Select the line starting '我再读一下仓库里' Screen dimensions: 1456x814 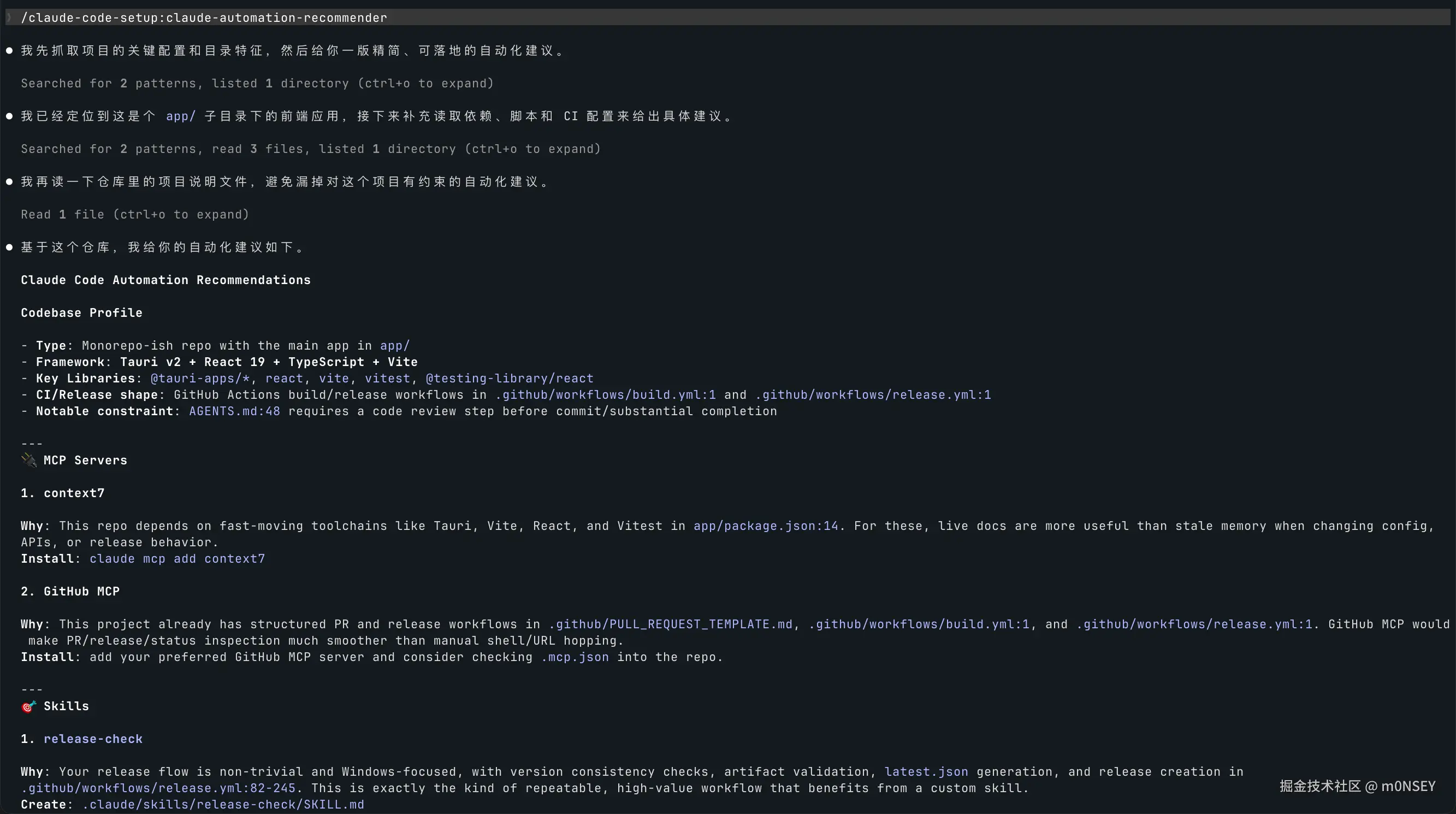click(285, 182)
